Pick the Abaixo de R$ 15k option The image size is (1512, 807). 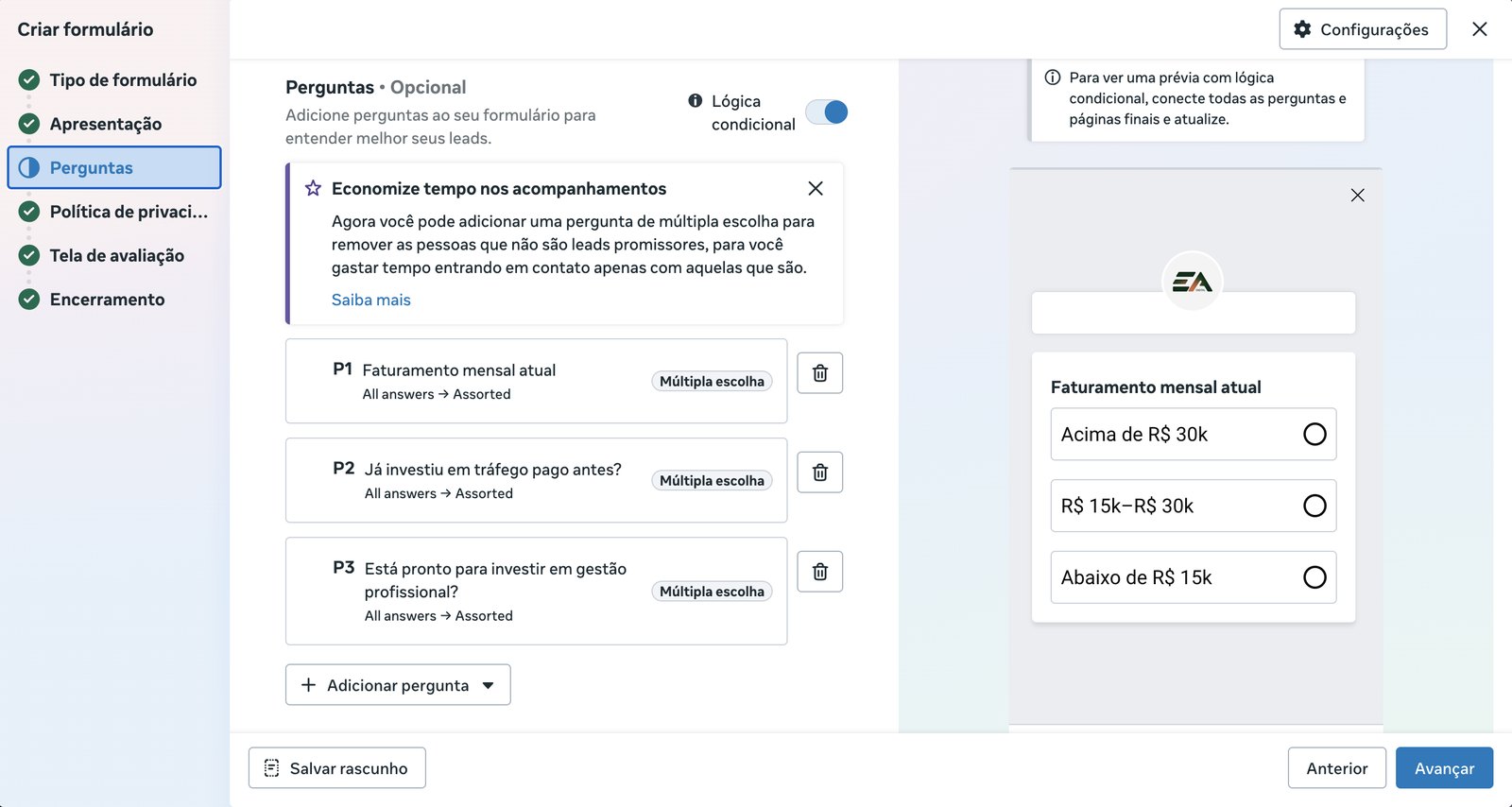(1194, 577)
